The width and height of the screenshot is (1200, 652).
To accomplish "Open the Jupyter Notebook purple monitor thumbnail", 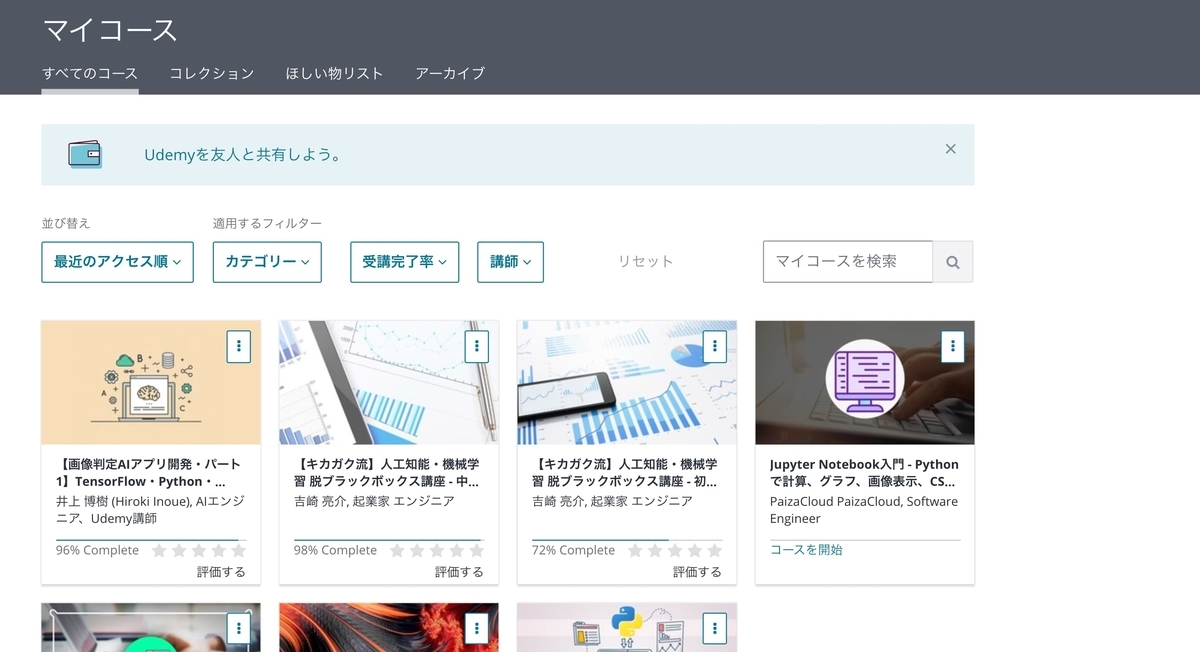I will coord(865,382).
